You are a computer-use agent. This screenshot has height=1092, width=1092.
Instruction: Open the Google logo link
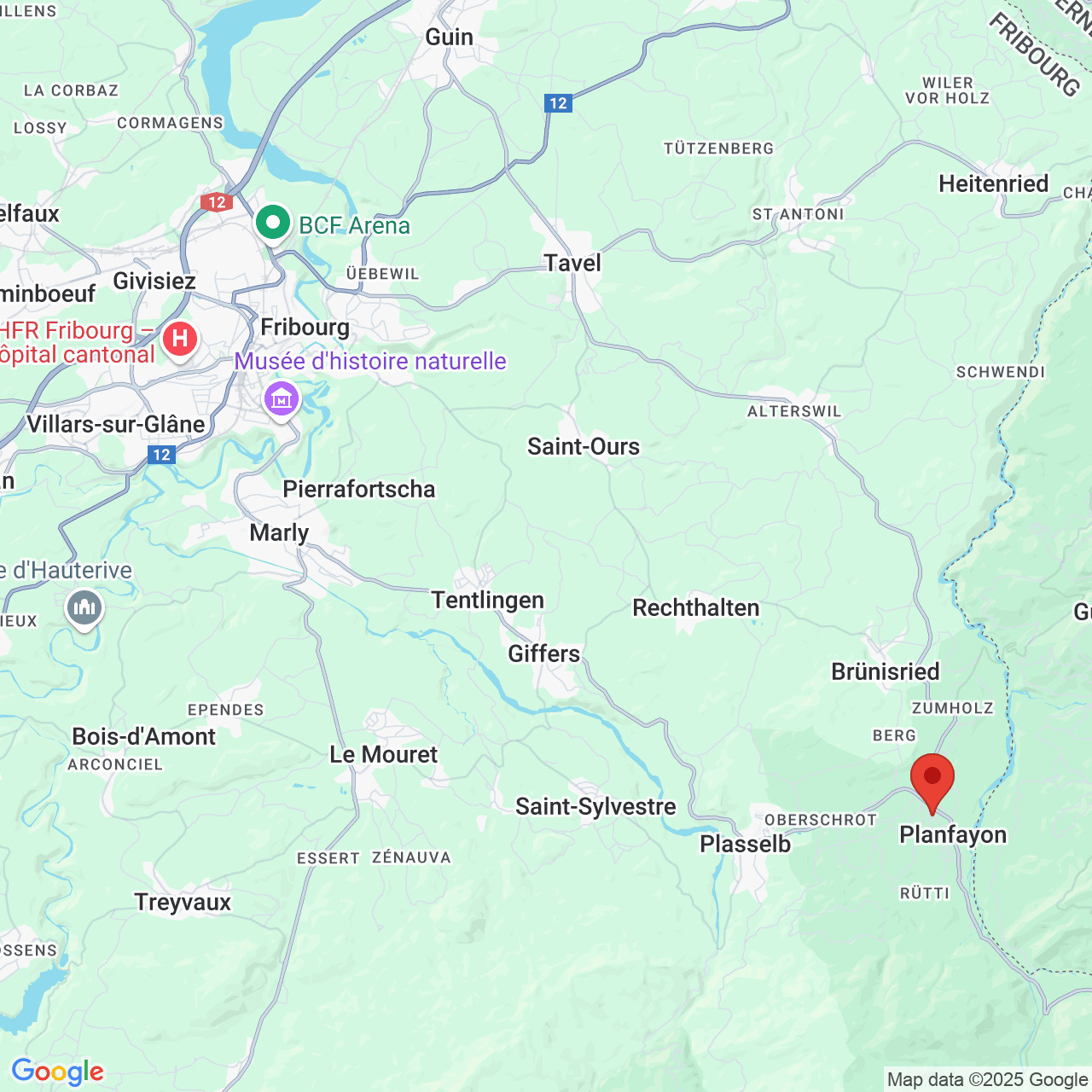57,1072
